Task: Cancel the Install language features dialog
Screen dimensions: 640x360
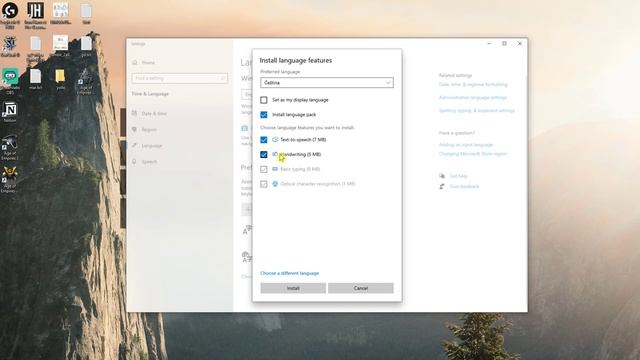Action: click(361, 288)
